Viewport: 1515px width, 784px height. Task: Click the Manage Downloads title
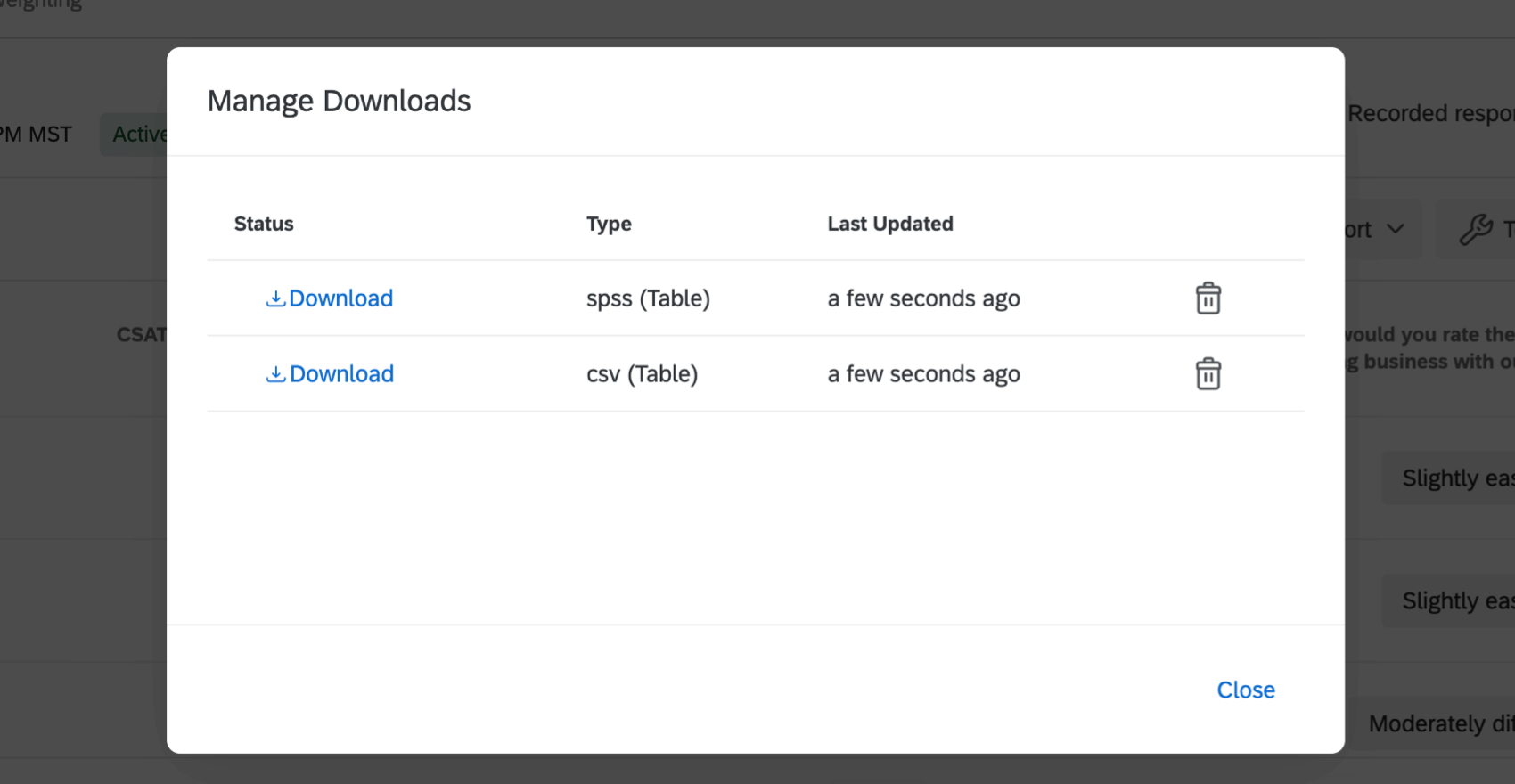click(x=339, y=102)
